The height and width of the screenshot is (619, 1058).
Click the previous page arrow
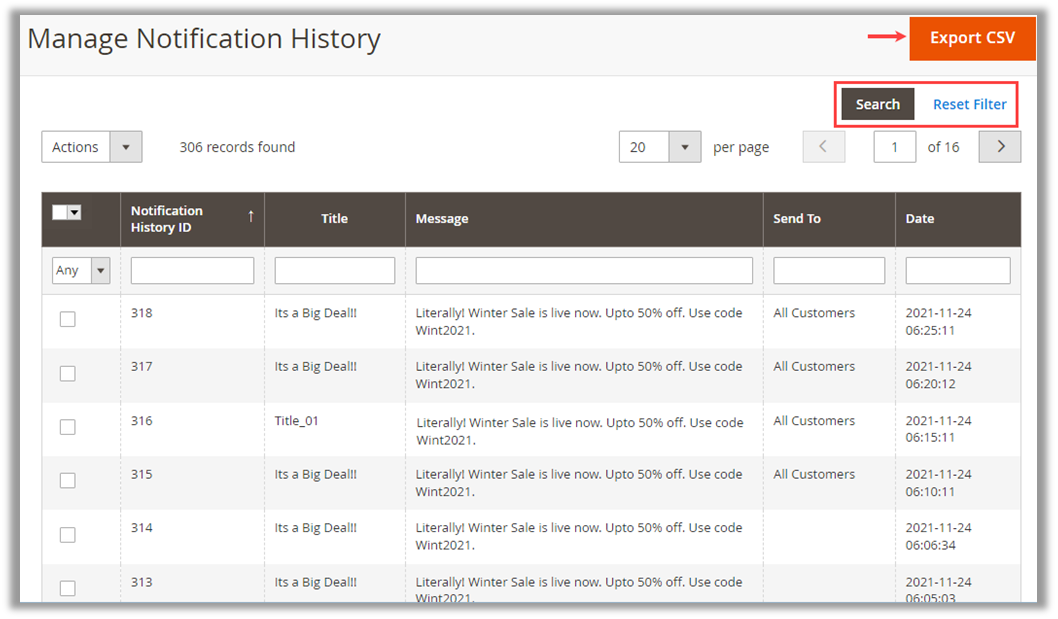tap(823, 147)
